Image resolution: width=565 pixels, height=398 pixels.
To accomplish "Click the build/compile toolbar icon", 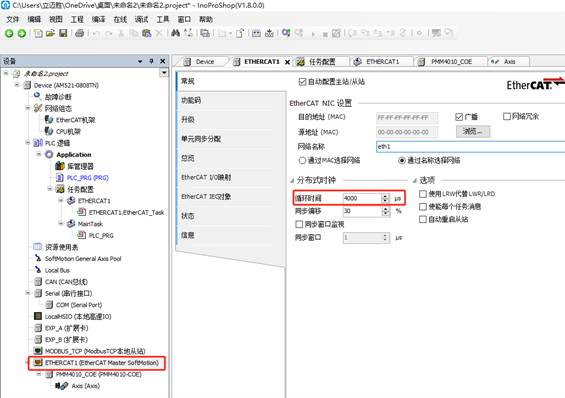I will [x=256, y=33].
